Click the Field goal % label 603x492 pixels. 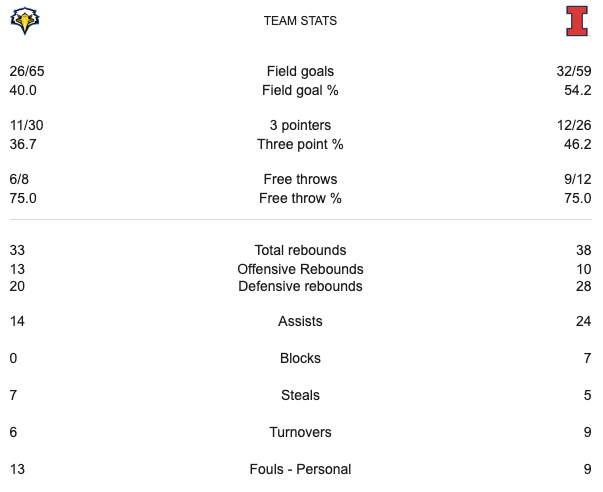tap(300, 90)
